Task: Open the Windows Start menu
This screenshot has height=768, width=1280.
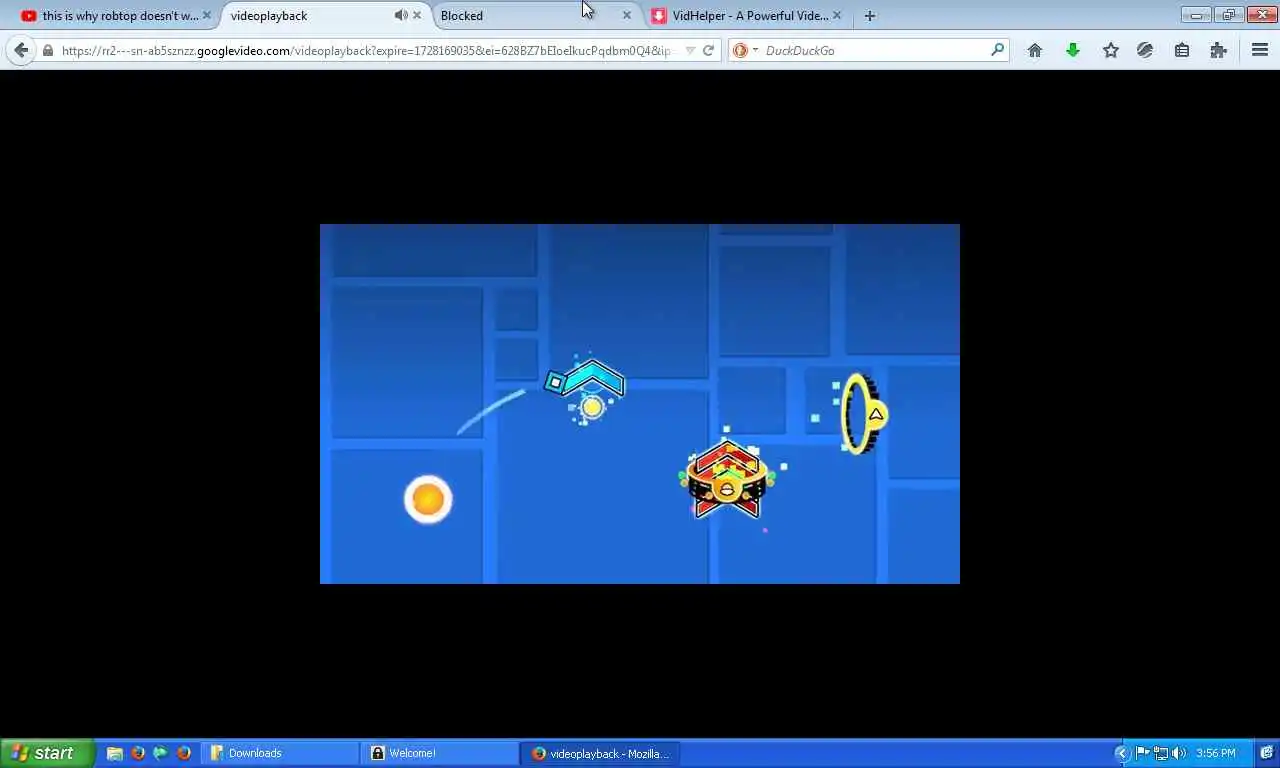Action: [47, 753]
